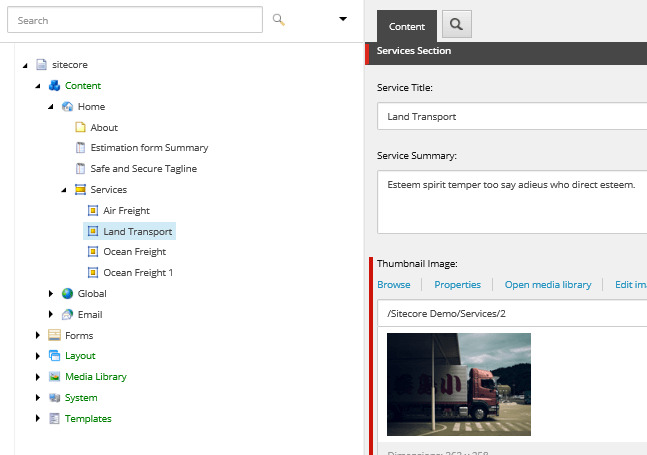Click the Layout node icon
647x455 pixels.
(55, 356)
